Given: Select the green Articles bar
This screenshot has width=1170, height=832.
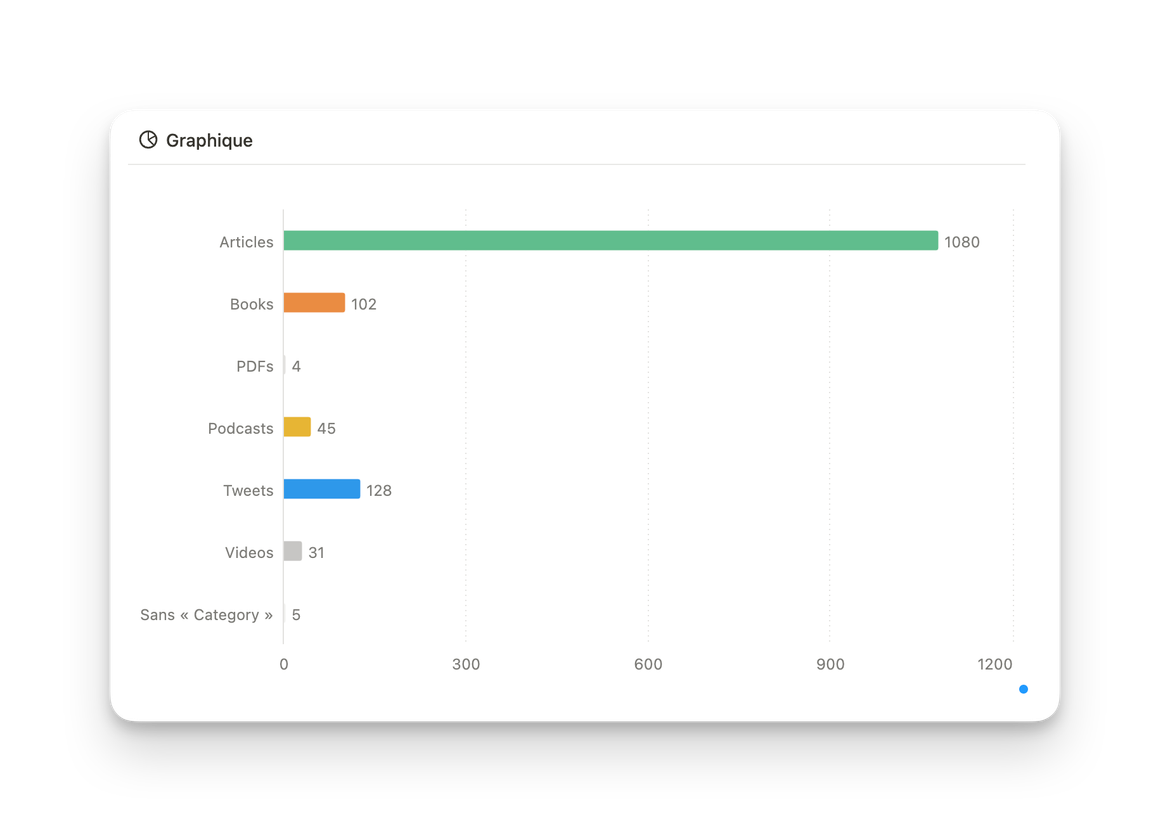Looking at the screenshot, I should coord(610,241).
